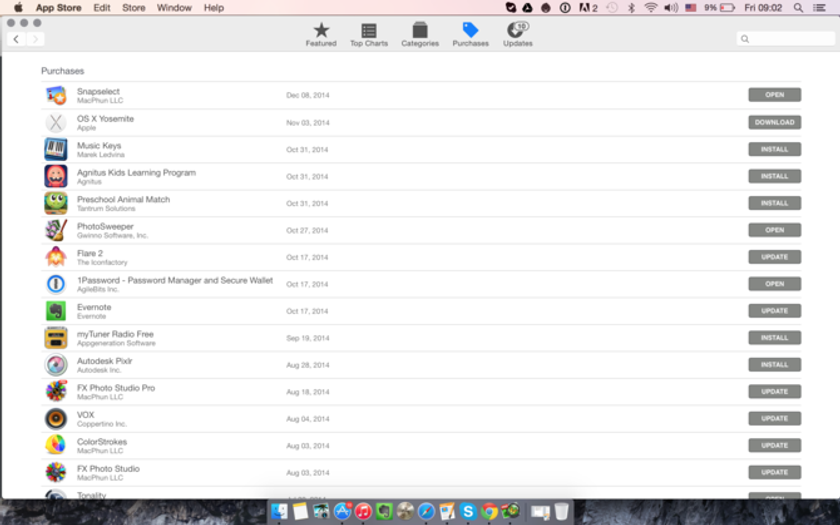Install Agnitus Kids Learning Program
Screen dimensions: 840x525
point(774,176)
